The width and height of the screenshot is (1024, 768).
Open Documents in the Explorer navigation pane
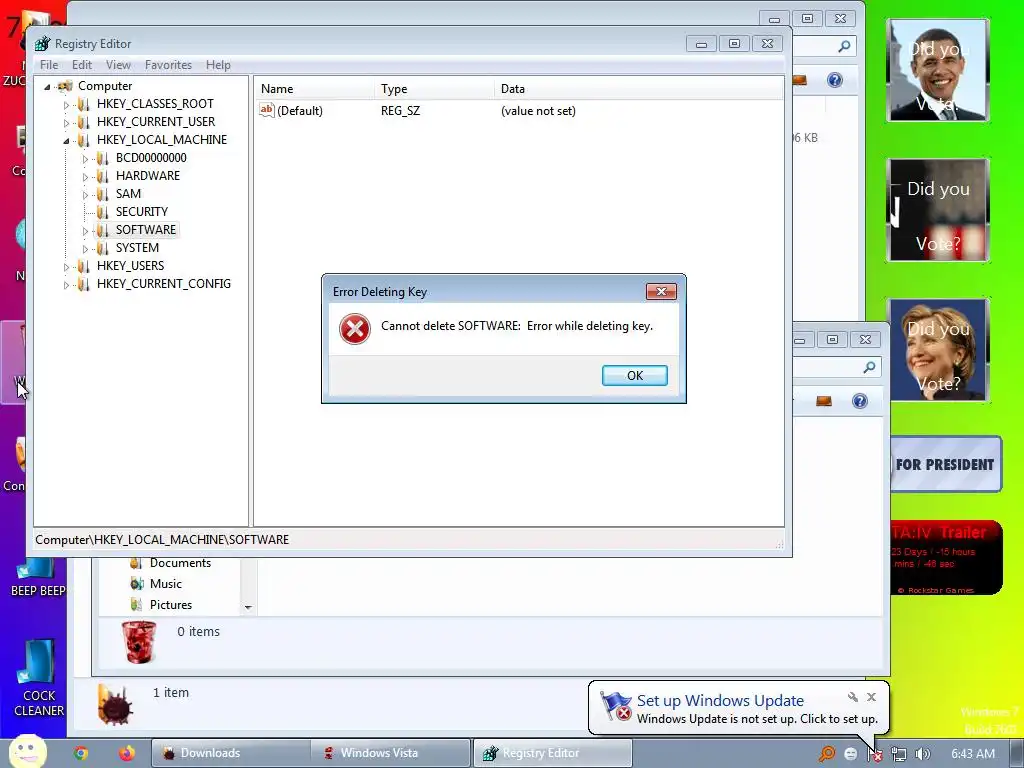180,563
